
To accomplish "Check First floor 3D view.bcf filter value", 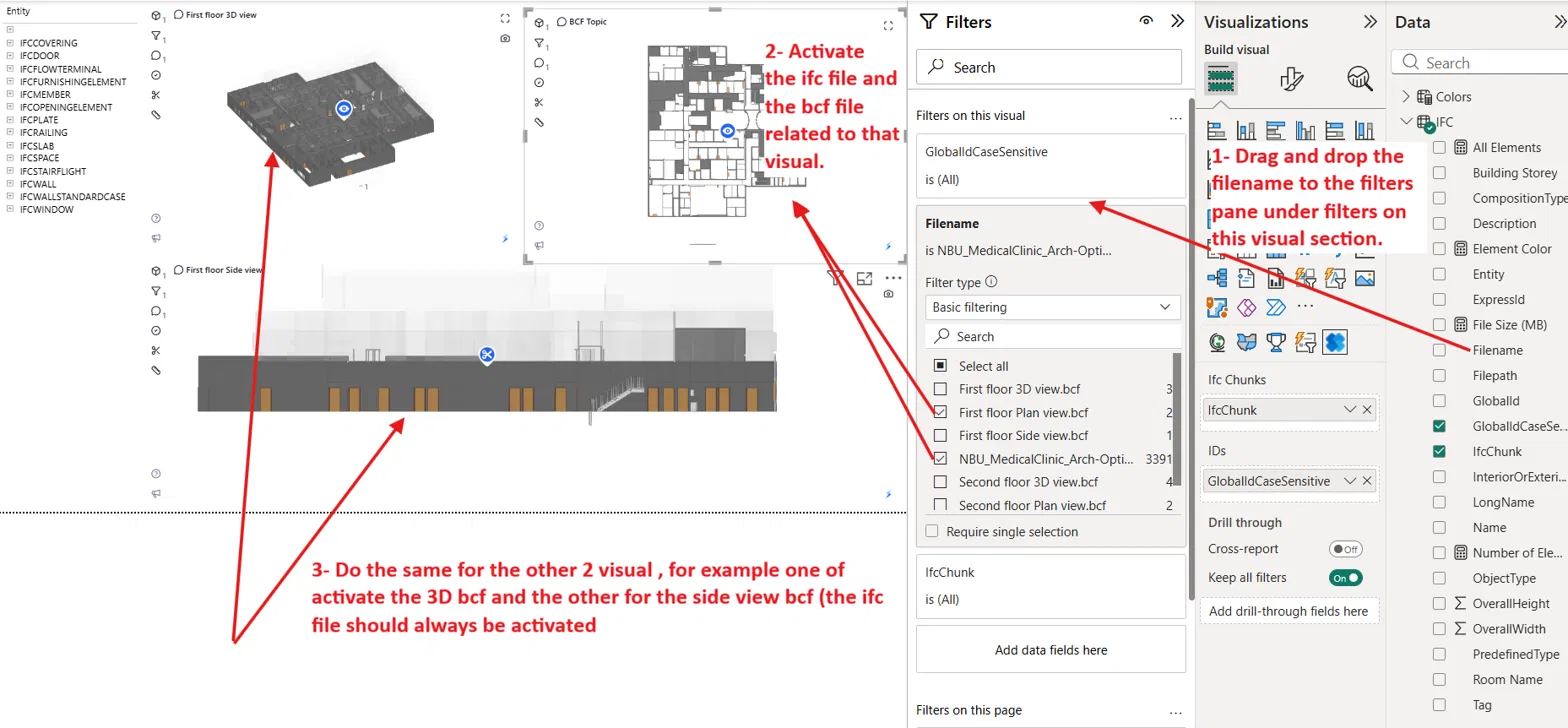I will (940, 389).
